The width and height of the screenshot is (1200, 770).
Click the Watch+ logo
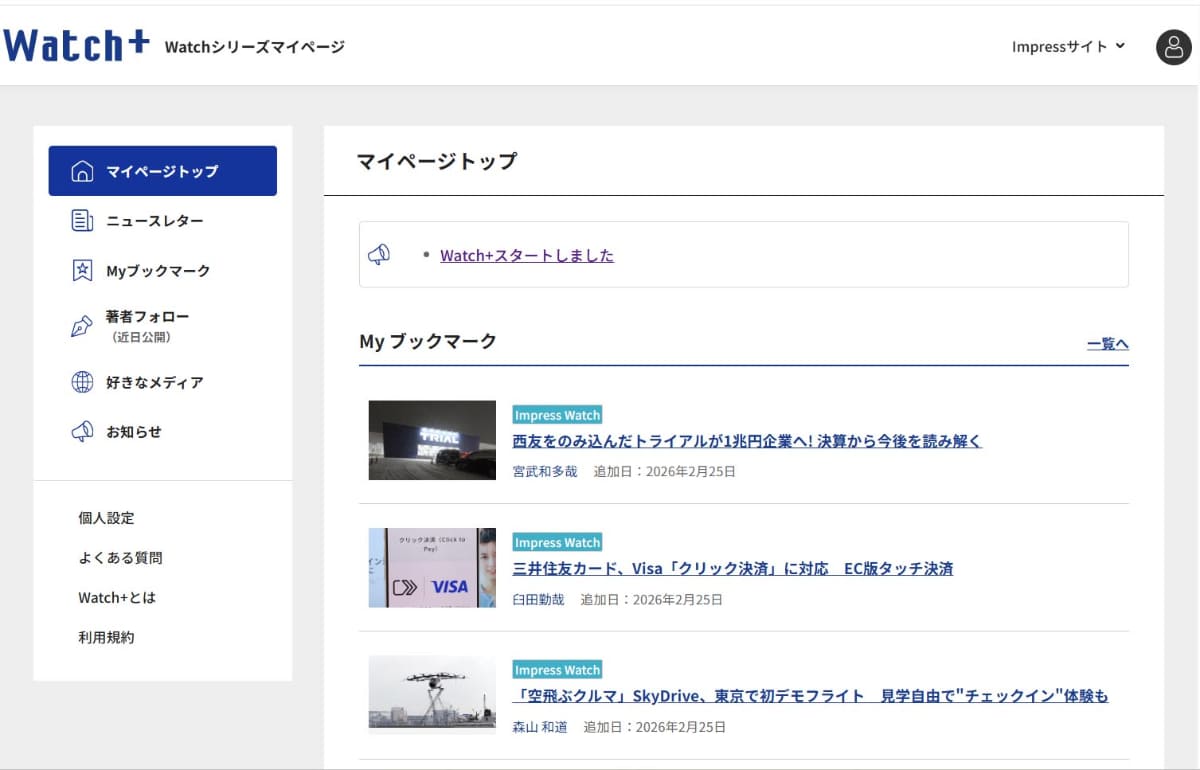[76, 44]
